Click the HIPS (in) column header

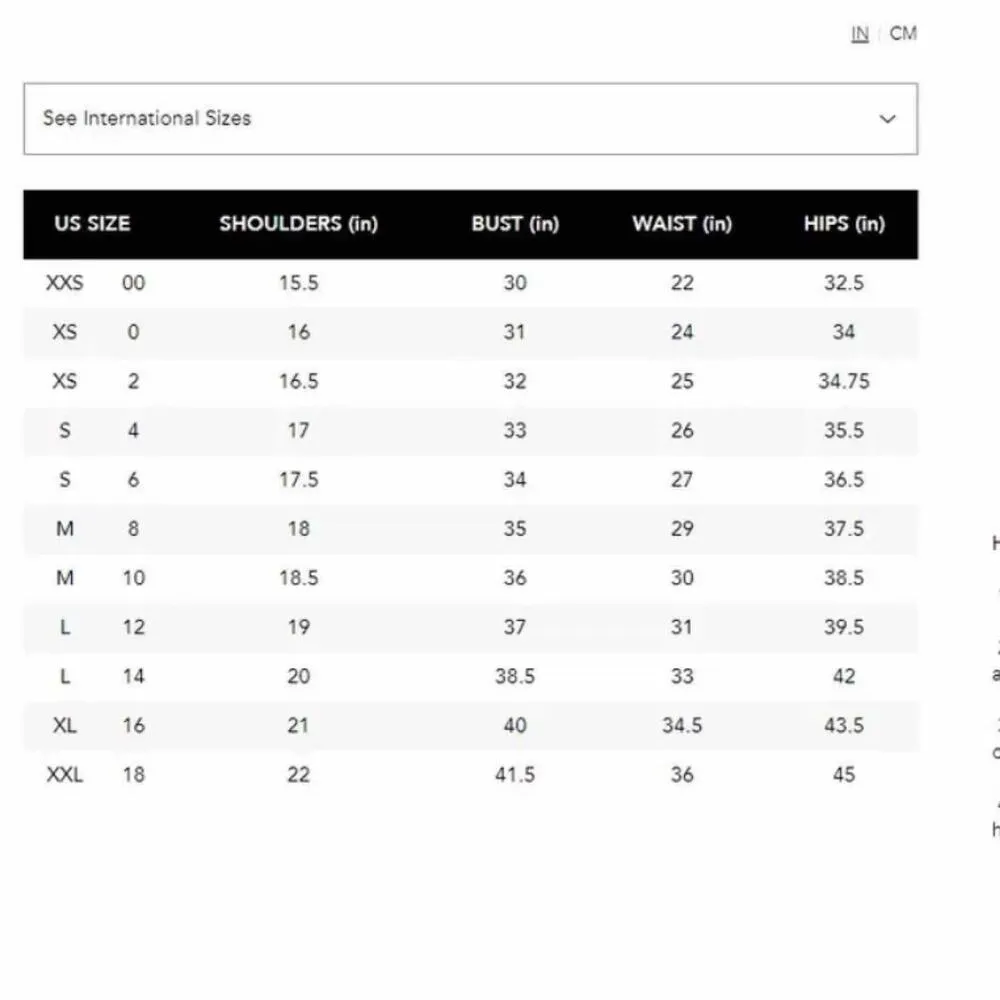click(x=844, y=224)
